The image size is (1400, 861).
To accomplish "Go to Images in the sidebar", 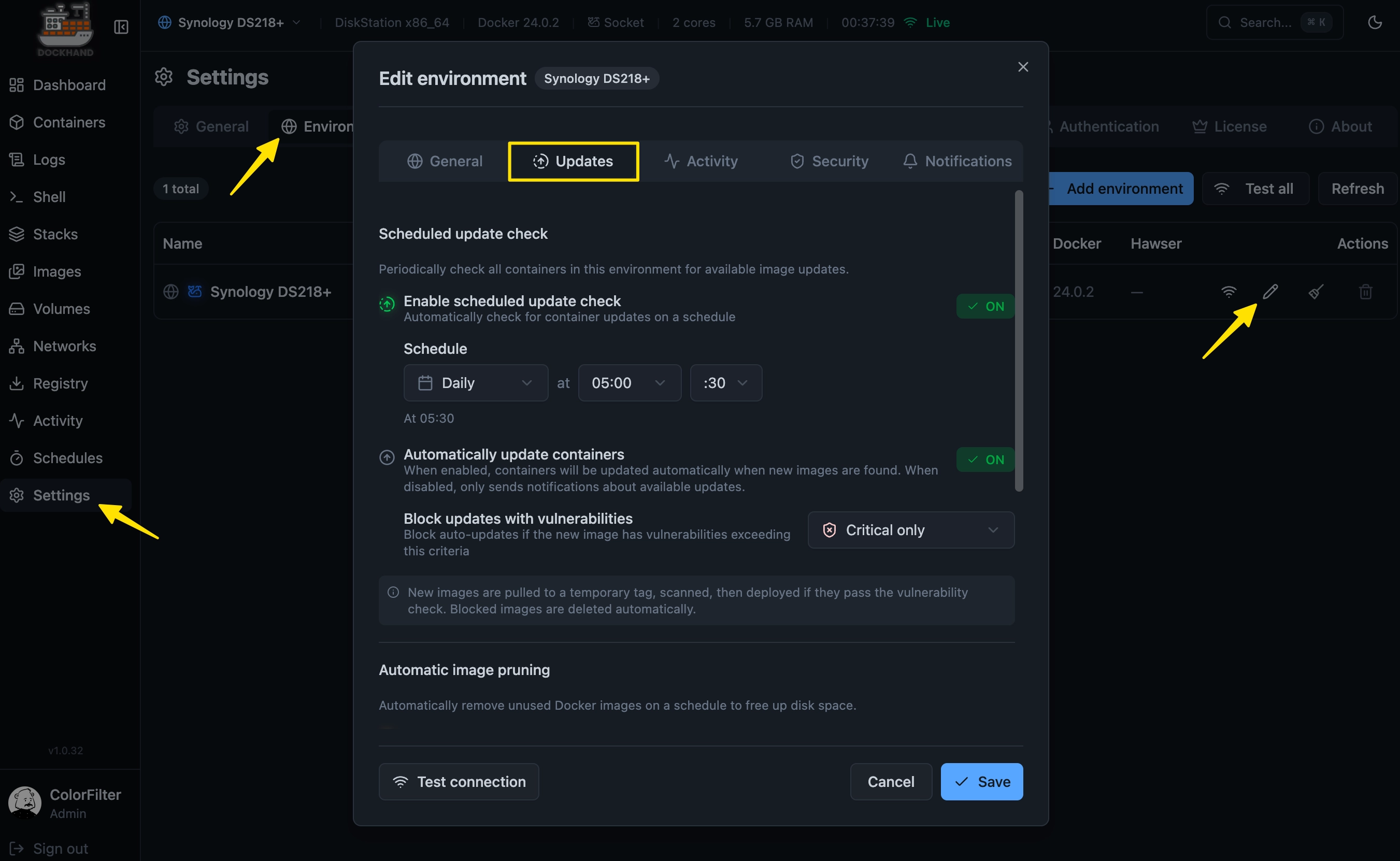I will [x=66, y=271].
